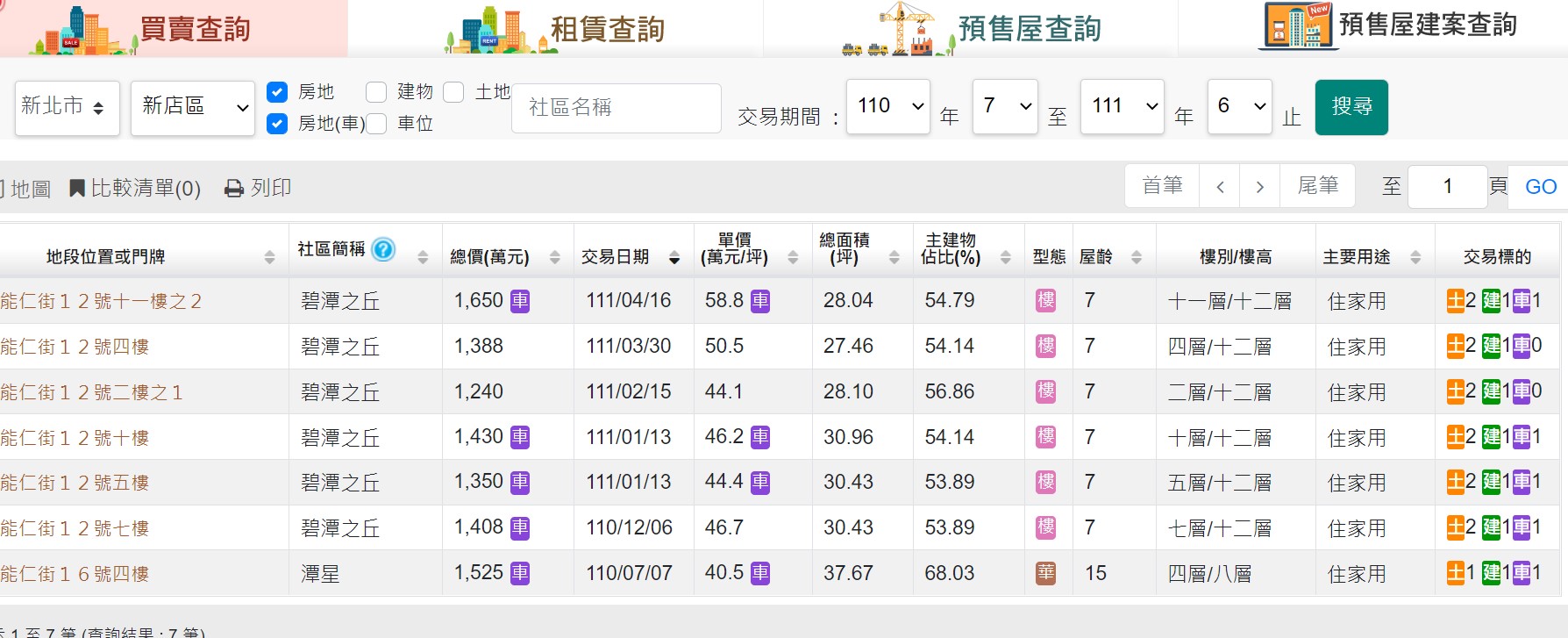Focus the 社區名稱 input field
The height and width of the screenshot is (638, 1568).
click(617, 108)
